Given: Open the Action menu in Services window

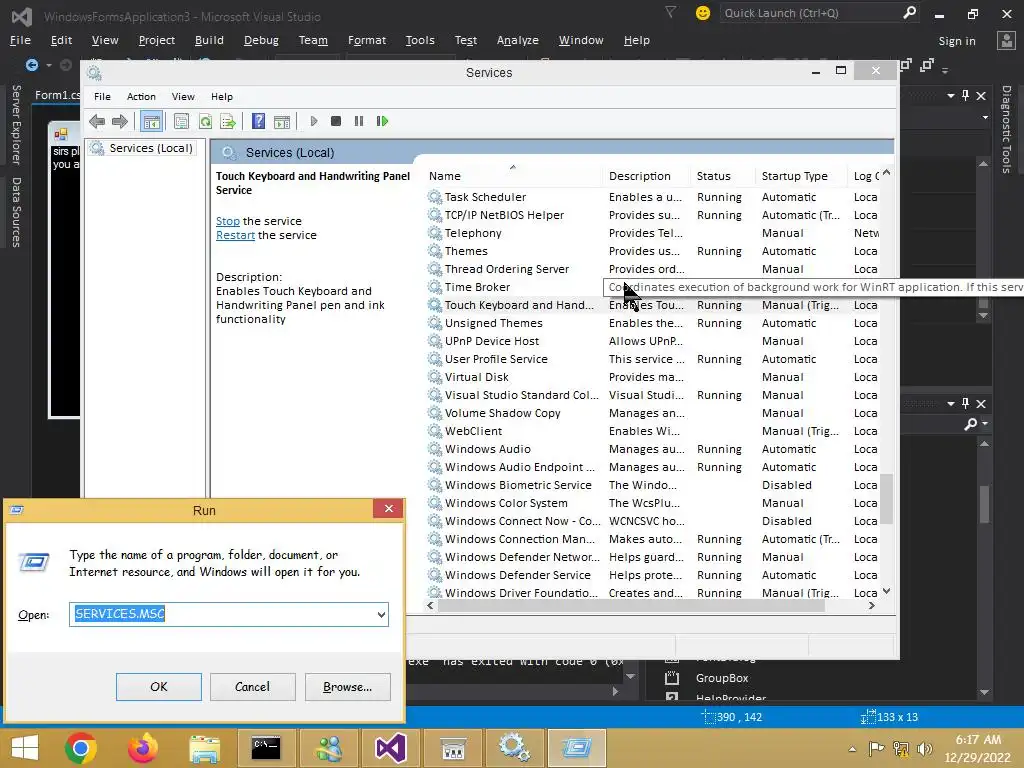Looking at the screenshot, I should [141, 97].
